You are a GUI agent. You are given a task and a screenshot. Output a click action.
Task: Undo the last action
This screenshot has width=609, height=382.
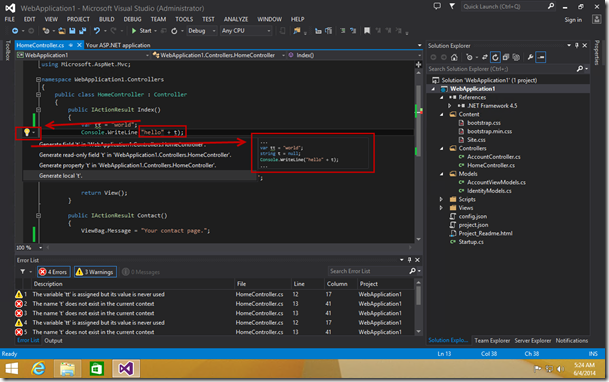tap(96, 31)
